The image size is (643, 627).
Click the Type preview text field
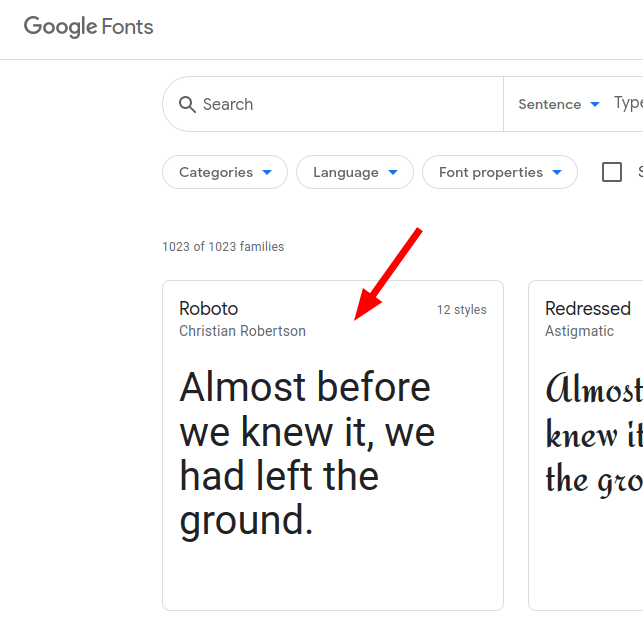[628, 103]
